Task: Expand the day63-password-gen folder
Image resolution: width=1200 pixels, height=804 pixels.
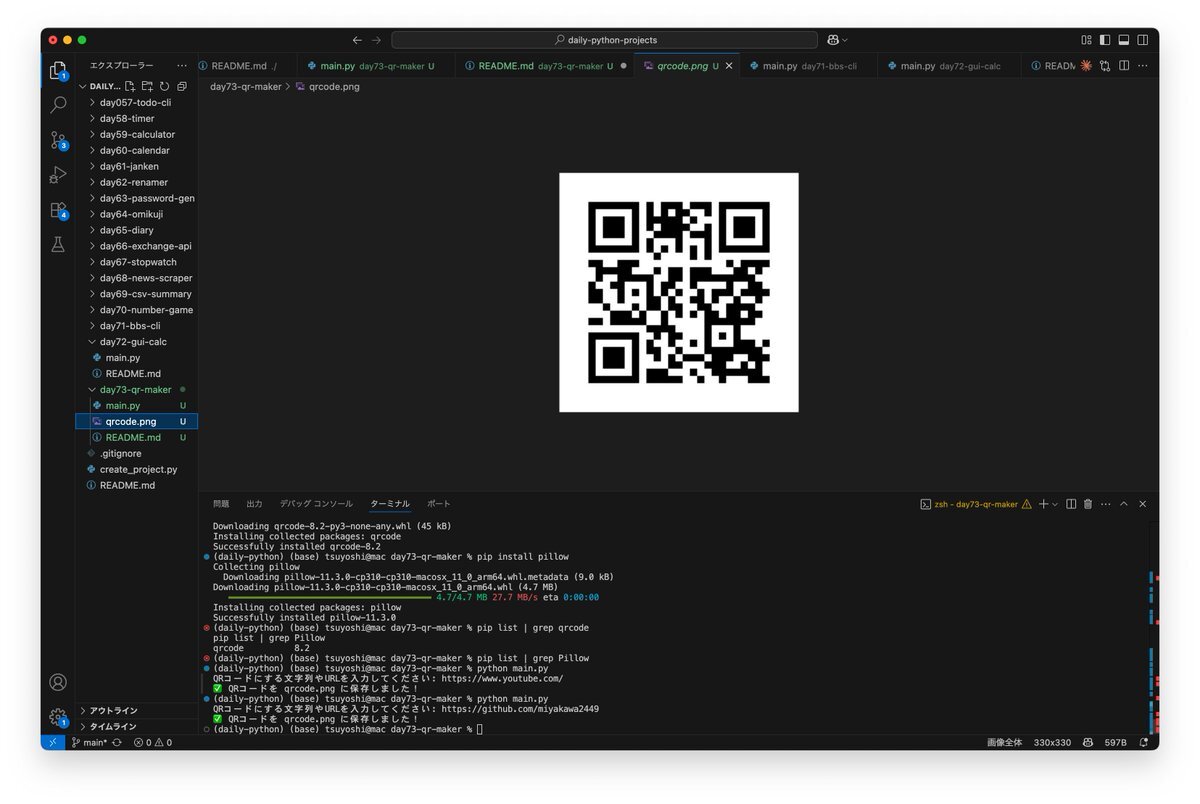Action: pyautogui.click(x=137, y=198)
